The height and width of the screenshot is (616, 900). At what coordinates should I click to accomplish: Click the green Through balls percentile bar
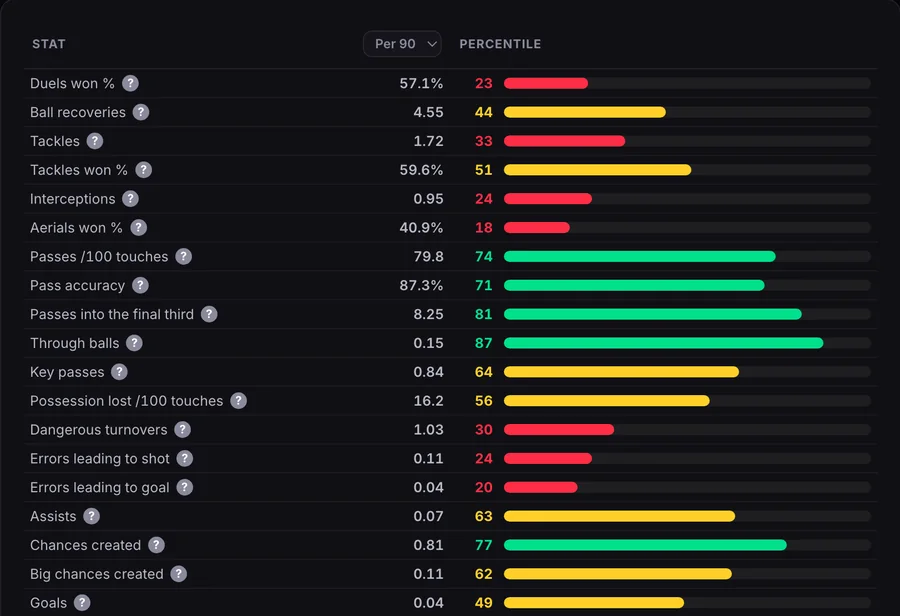click(x=664, y=343)
